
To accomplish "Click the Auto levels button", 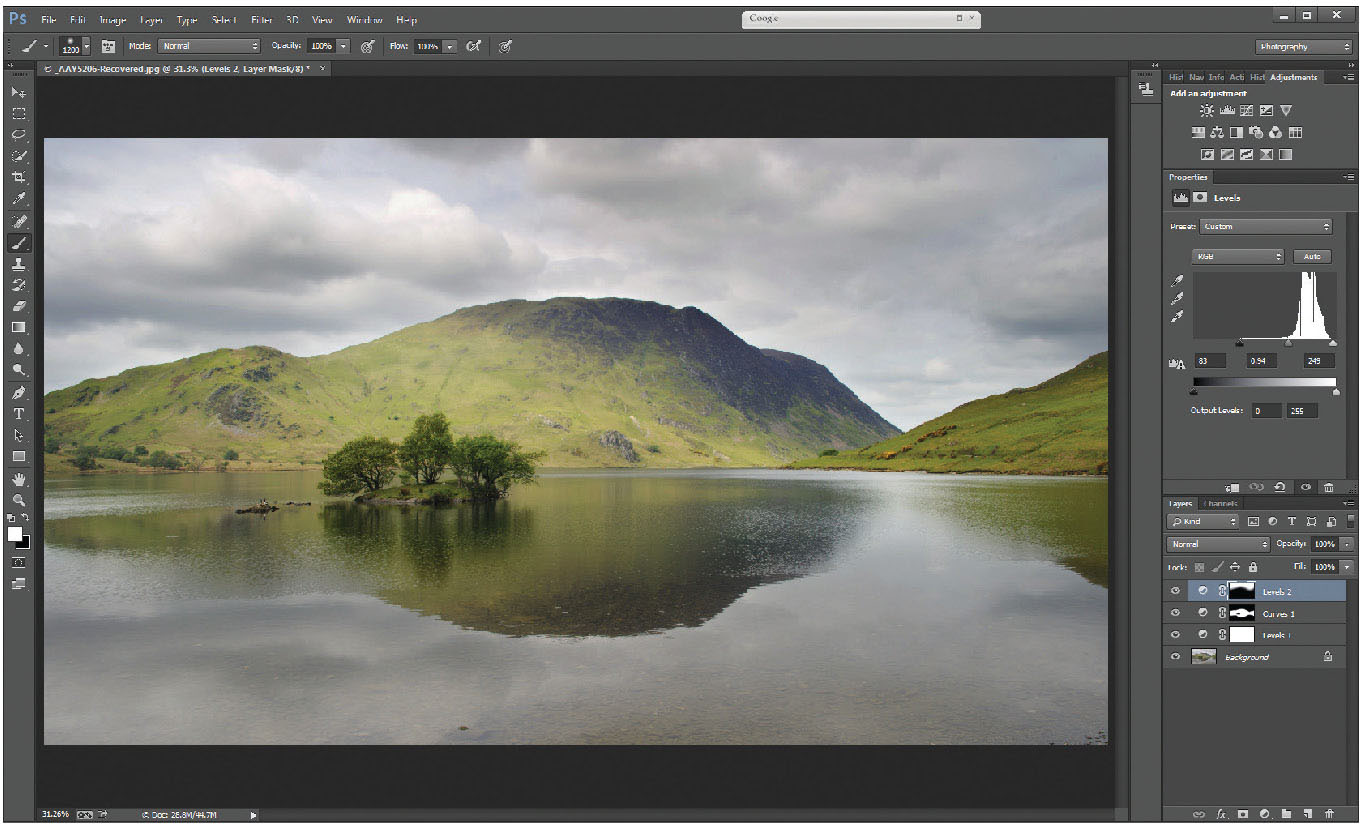I will click(x=1312, y=256).
